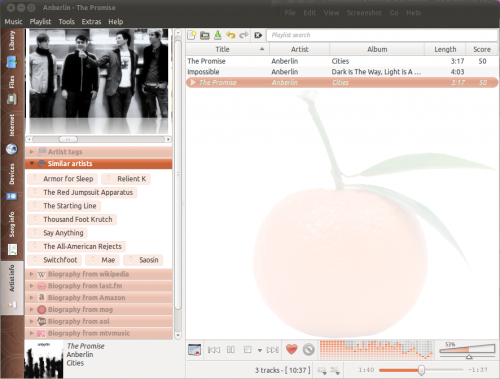The width and height of the screenshot is (500, 379).
Task: Click the triangle handle under the volume bar
Action: [x=469, y=357]
